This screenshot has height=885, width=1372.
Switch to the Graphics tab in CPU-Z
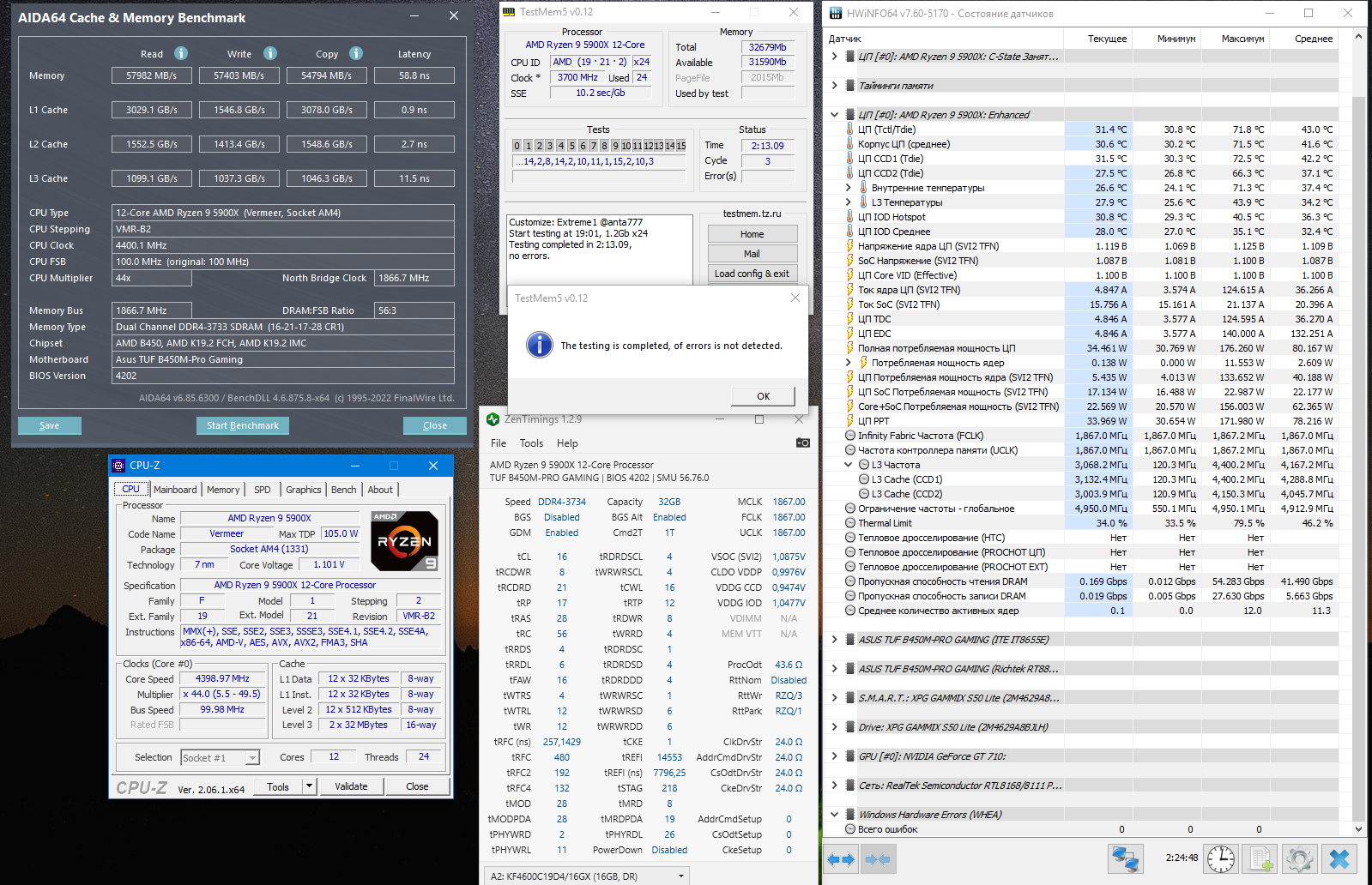[x=304, y=490]
